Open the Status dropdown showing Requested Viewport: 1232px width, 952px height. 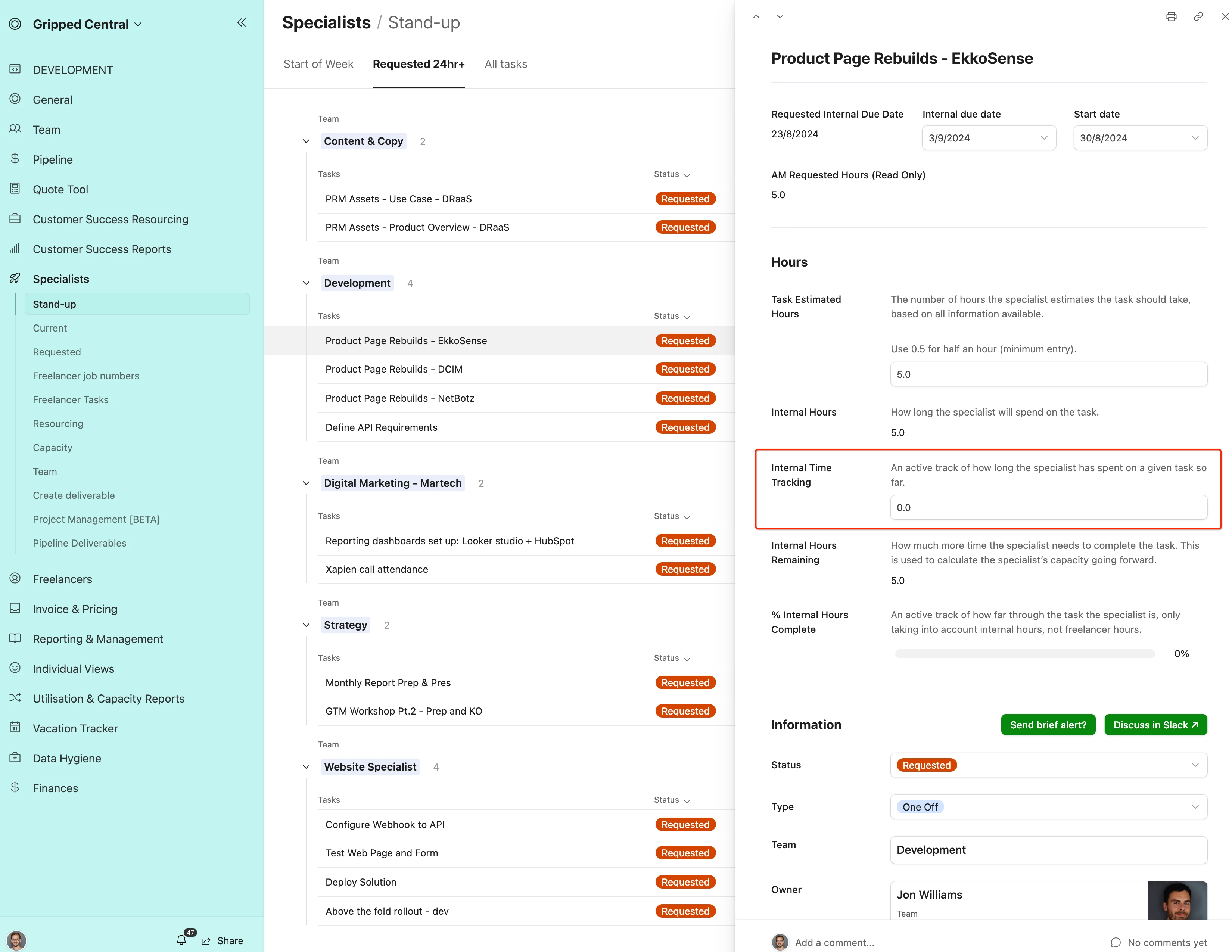coord(1048,765)
